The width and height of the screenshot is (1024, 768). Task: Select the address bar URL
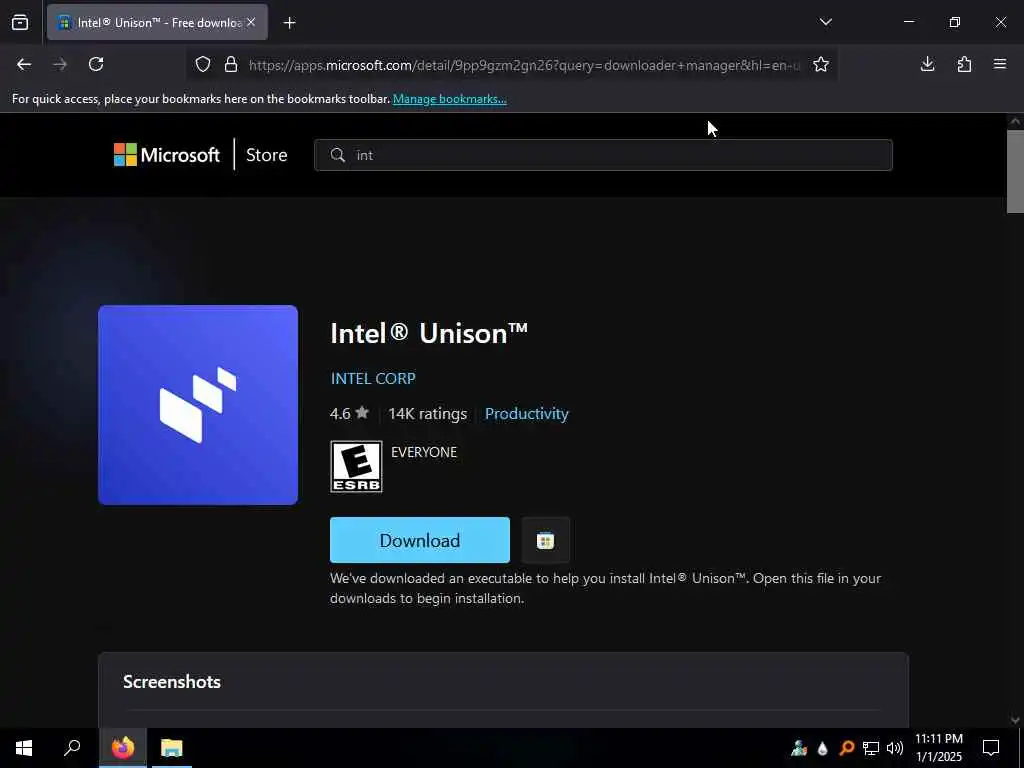click(x=524, y=65)
